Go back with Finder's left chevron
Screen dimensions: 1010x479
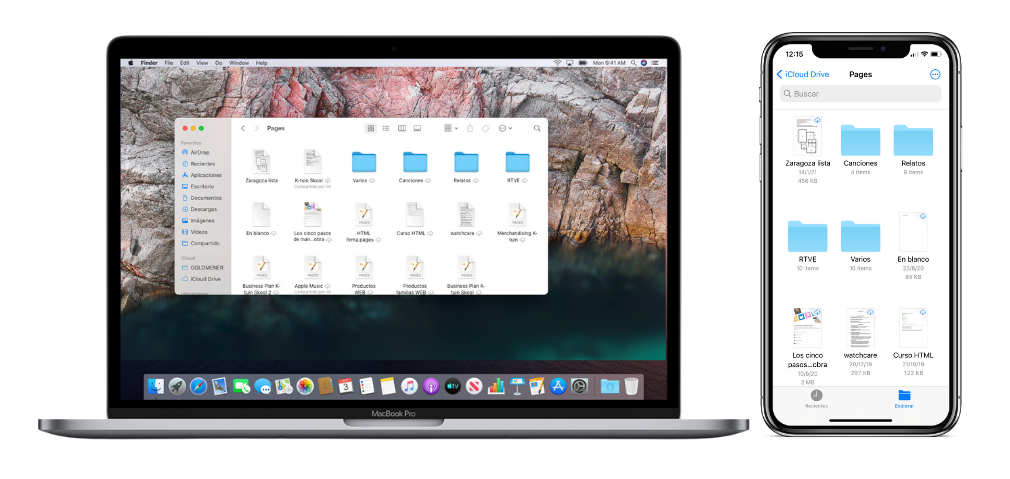click(x=243, y=129)
